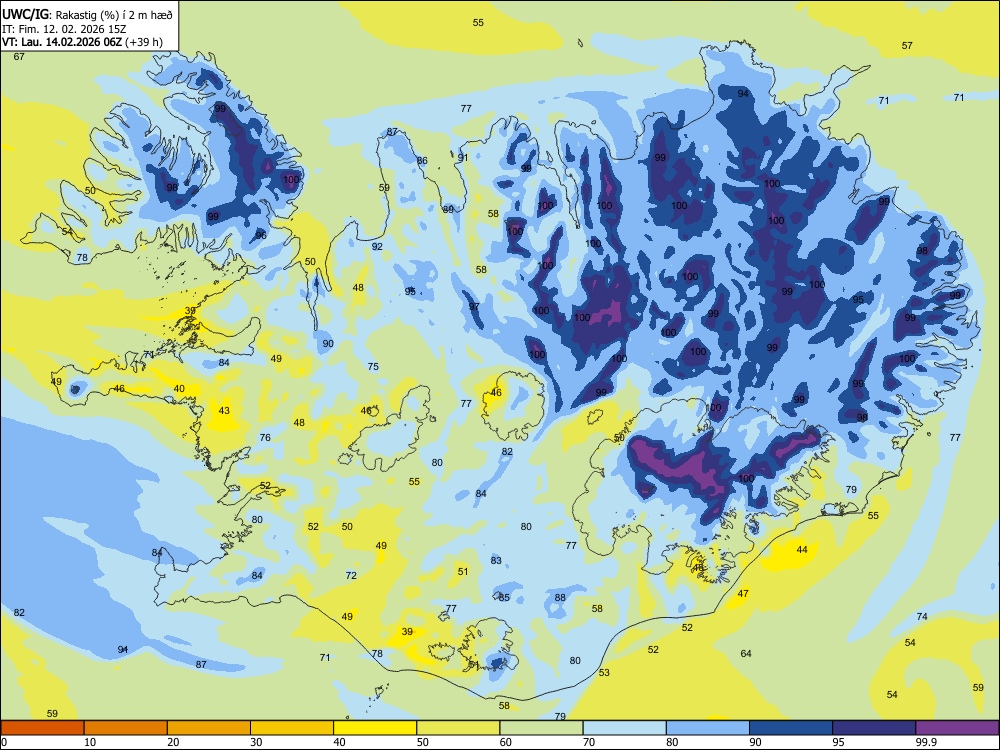Screen dimensions: 1000x750
Task: Click the map value '85' in blue patch
Action: 504,598
